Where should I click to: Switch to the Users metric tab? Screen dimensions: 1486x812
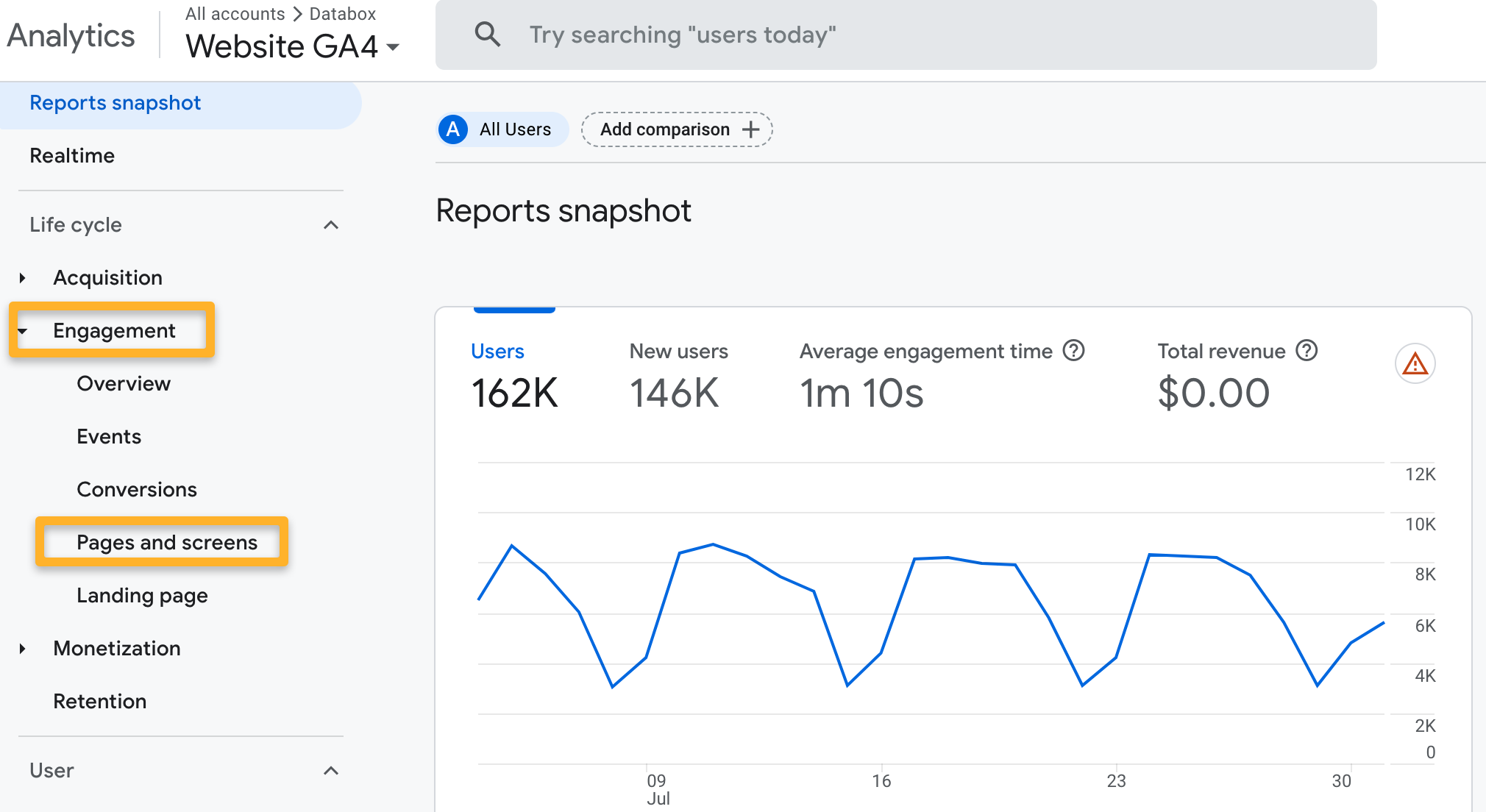click(497, 351)
